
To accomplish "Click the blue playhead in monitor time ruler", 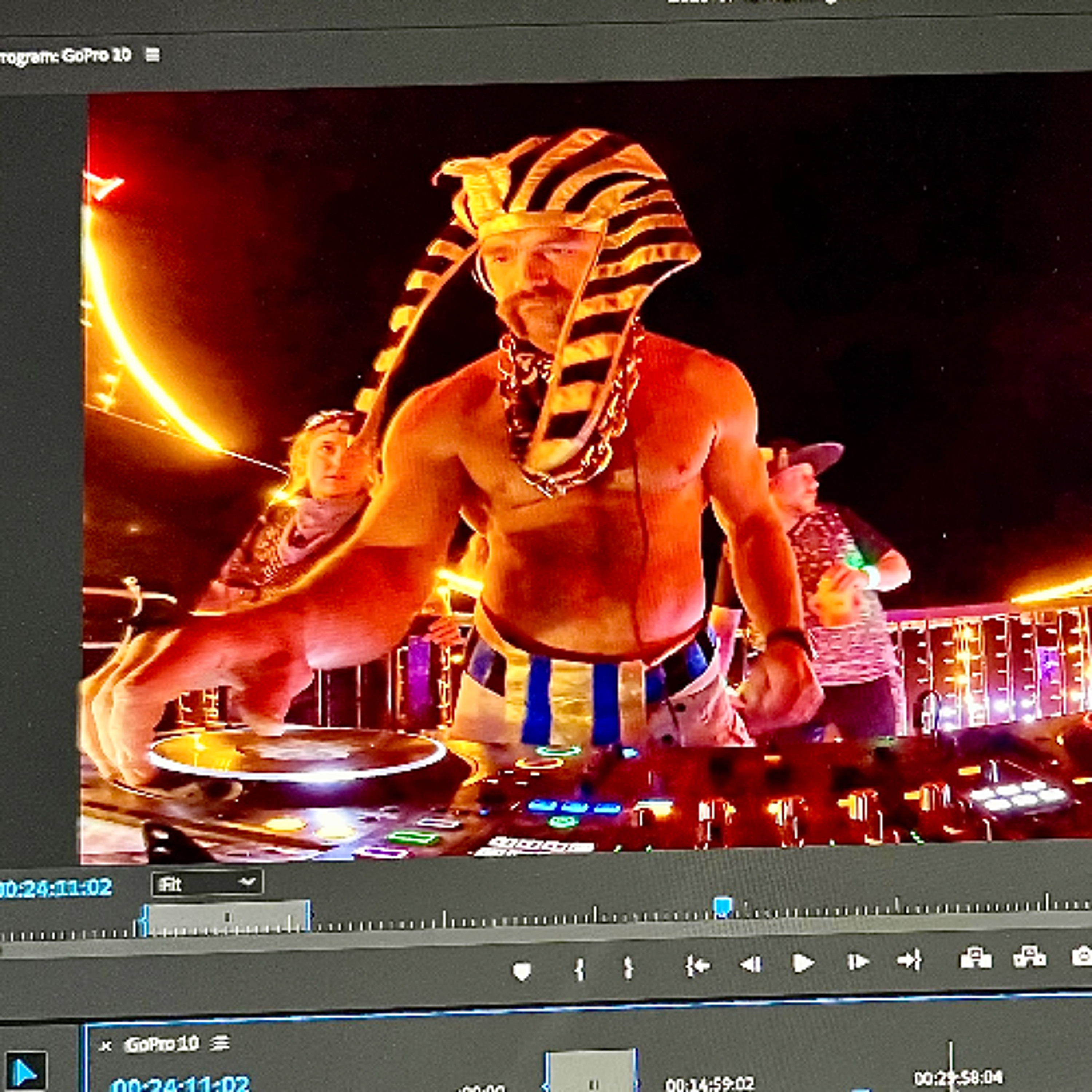I will coord(722,907).
